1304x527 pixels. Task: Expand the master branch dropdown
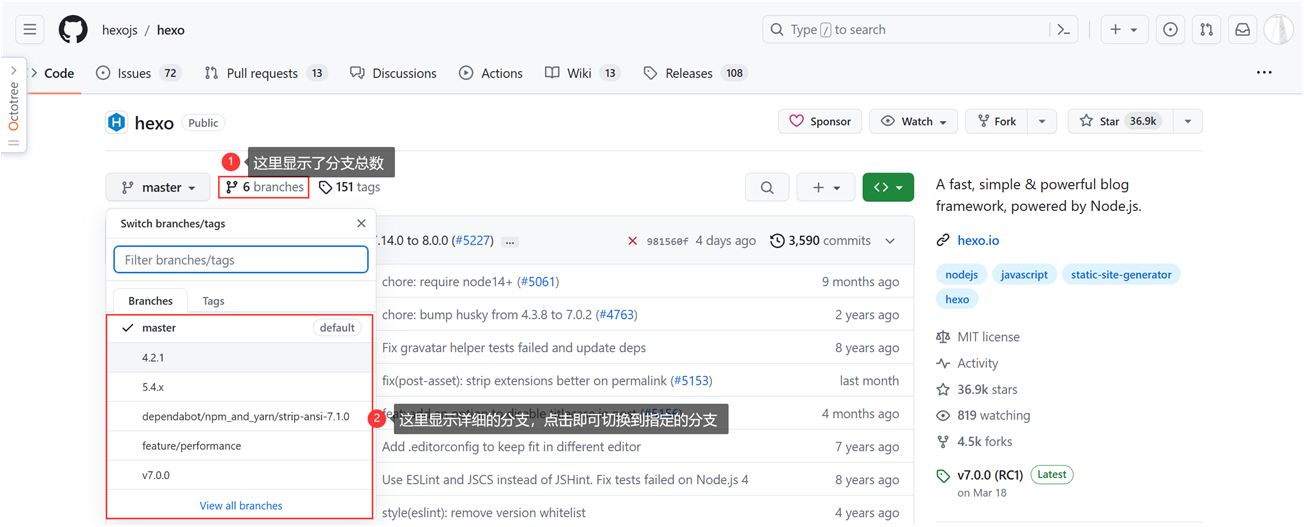click(158, 187)
